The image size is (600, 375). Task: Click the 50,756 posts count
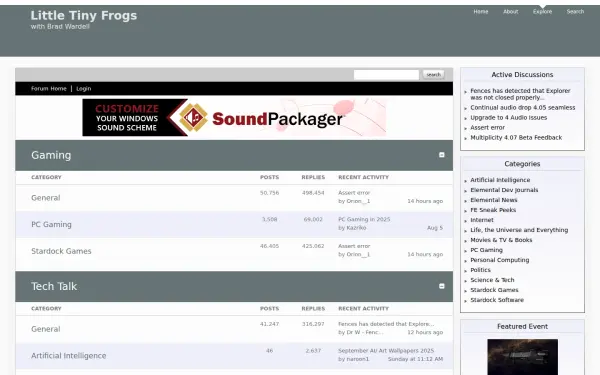(269, 193)
